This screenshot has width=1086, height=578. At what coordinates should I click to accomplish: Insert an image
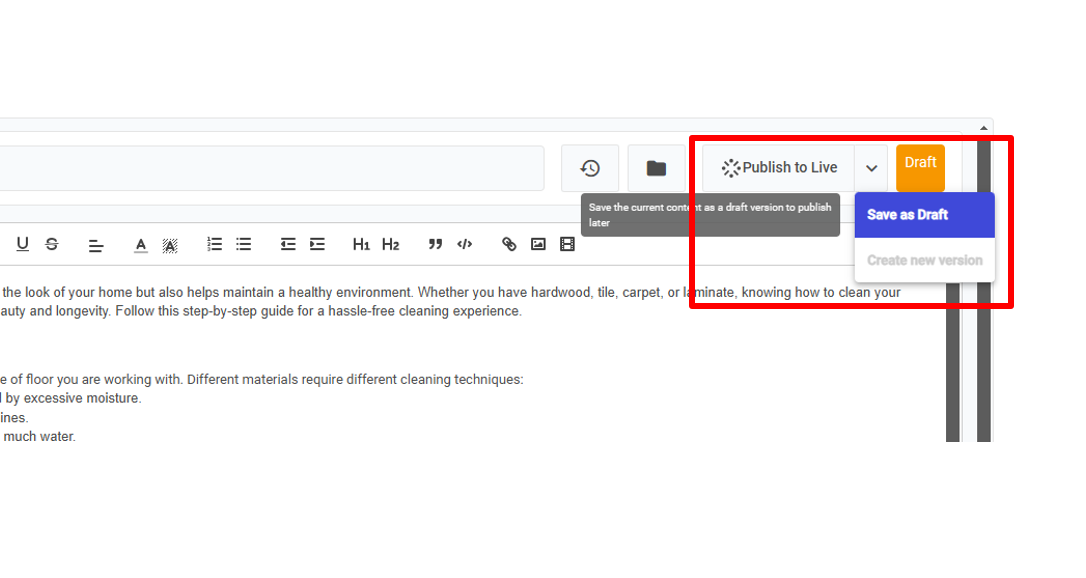(538, 244)
